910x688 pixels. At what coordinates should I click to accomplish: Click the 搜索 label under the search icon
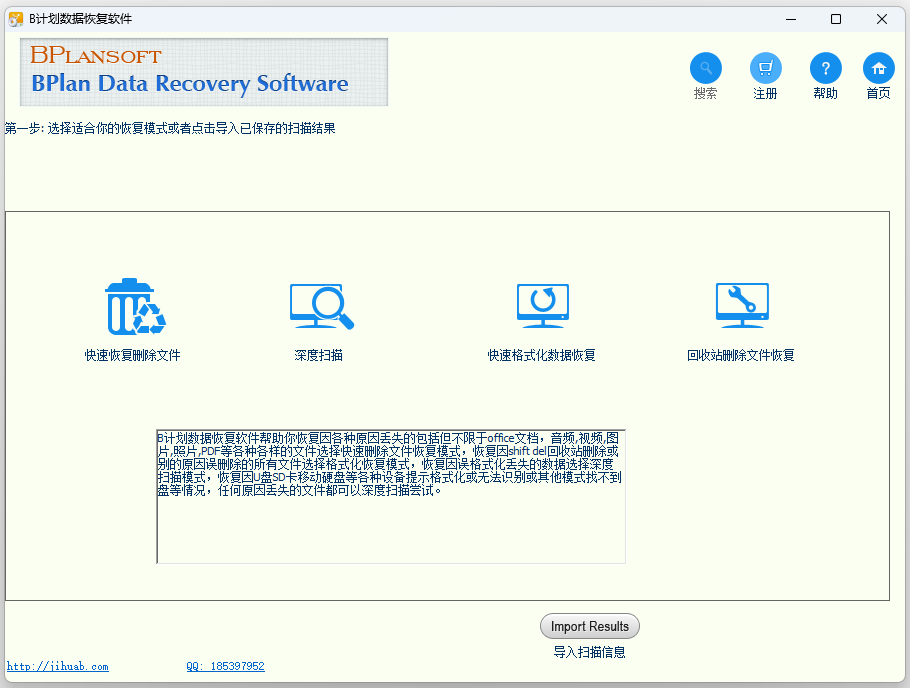pos(705,94)
